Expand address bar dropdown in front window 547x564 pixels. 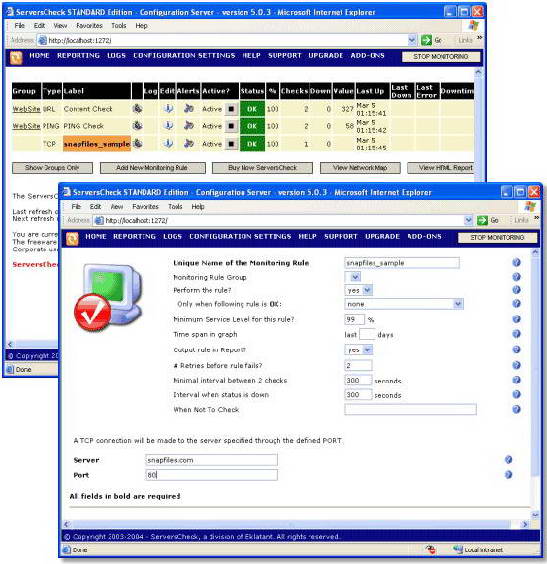[468, 220]
